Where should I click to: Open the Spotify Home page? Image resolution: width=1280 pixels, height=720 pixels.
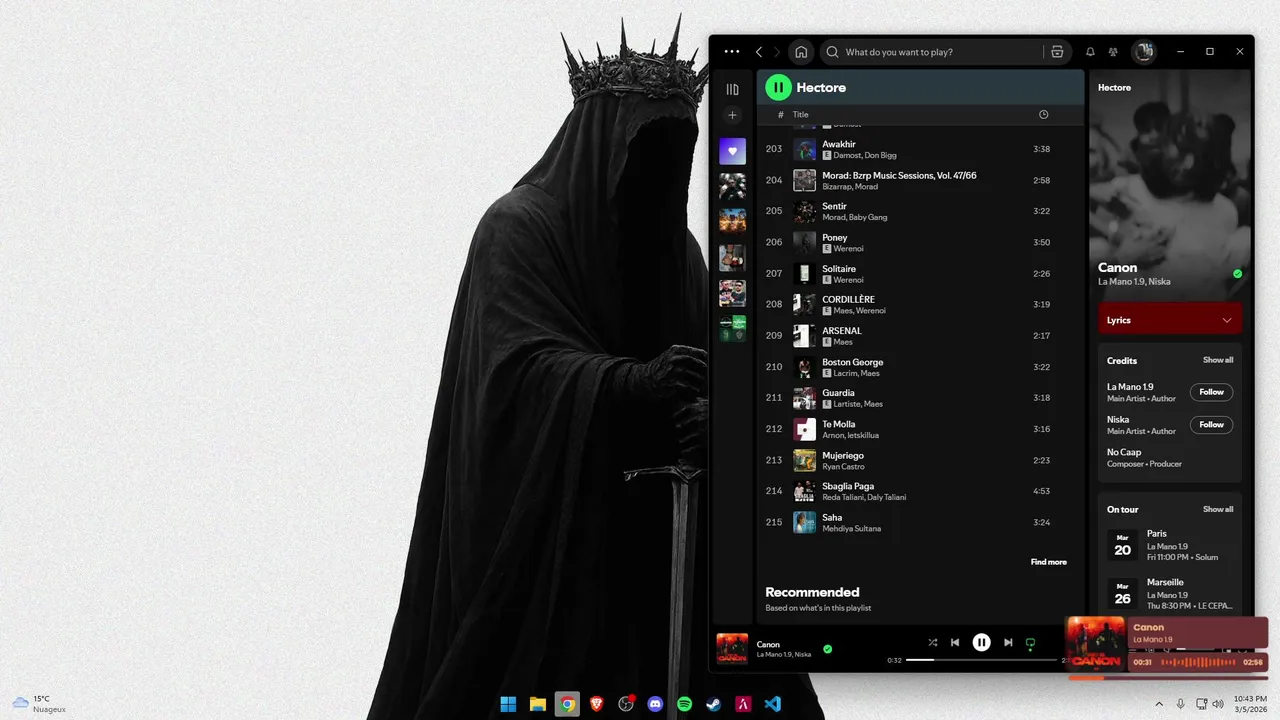pyautogui.click(x=801, y=52)
